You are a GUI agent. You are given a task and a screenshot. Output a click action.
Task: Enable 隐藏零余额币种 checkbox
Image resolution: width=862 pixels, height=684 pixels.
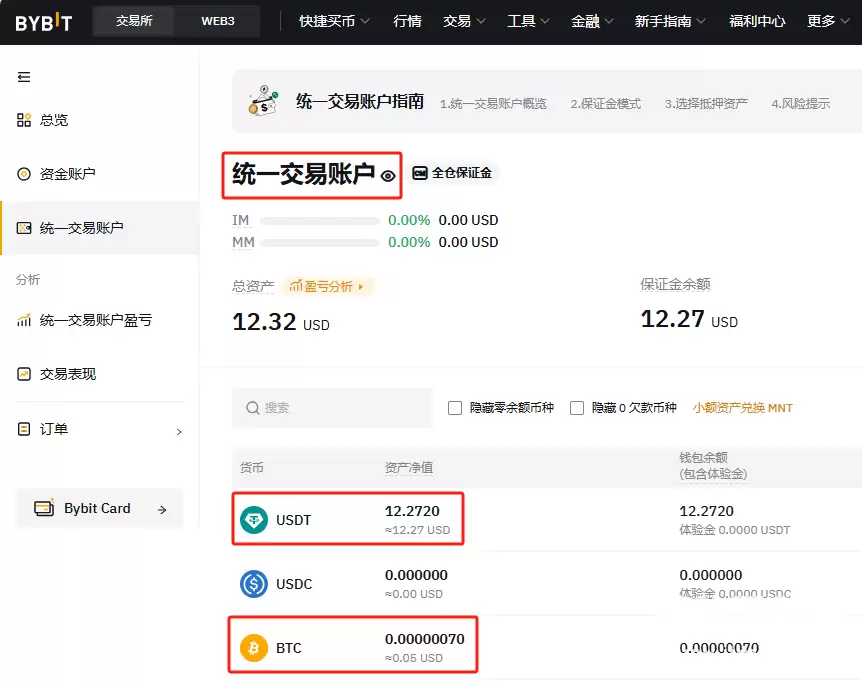pos(455,408)
